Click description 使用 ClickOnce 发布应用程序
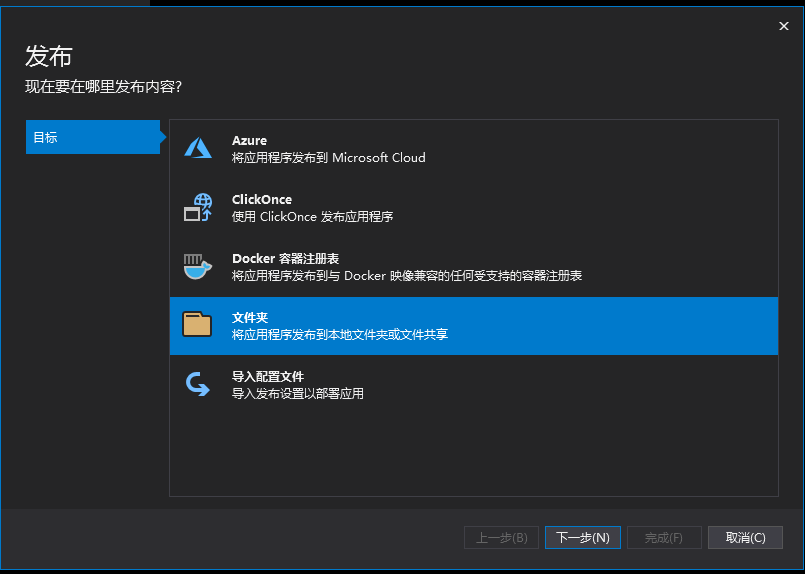The image size is (805, 574). [x=313, y=217]
